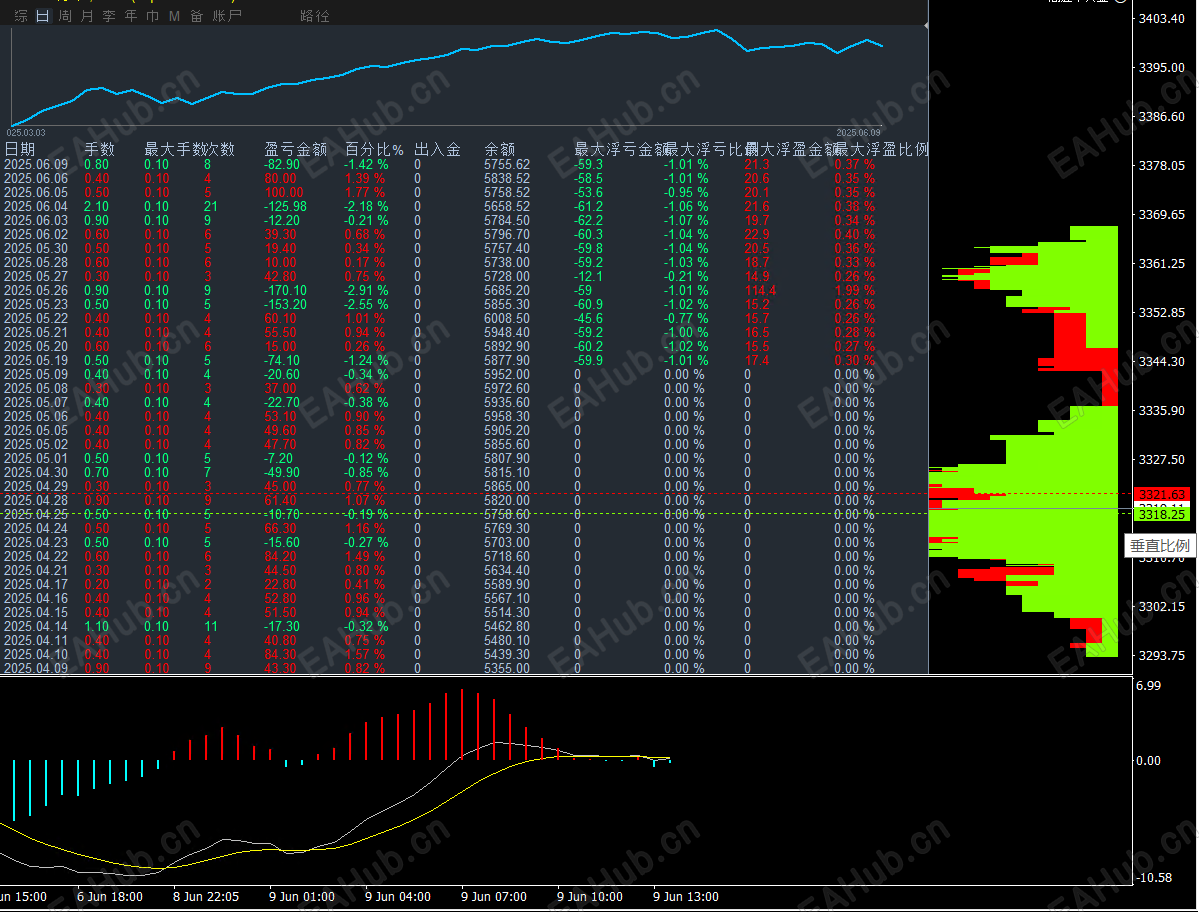
Task: Select the 2025.04.14 date row
Action: coord(36,626)
